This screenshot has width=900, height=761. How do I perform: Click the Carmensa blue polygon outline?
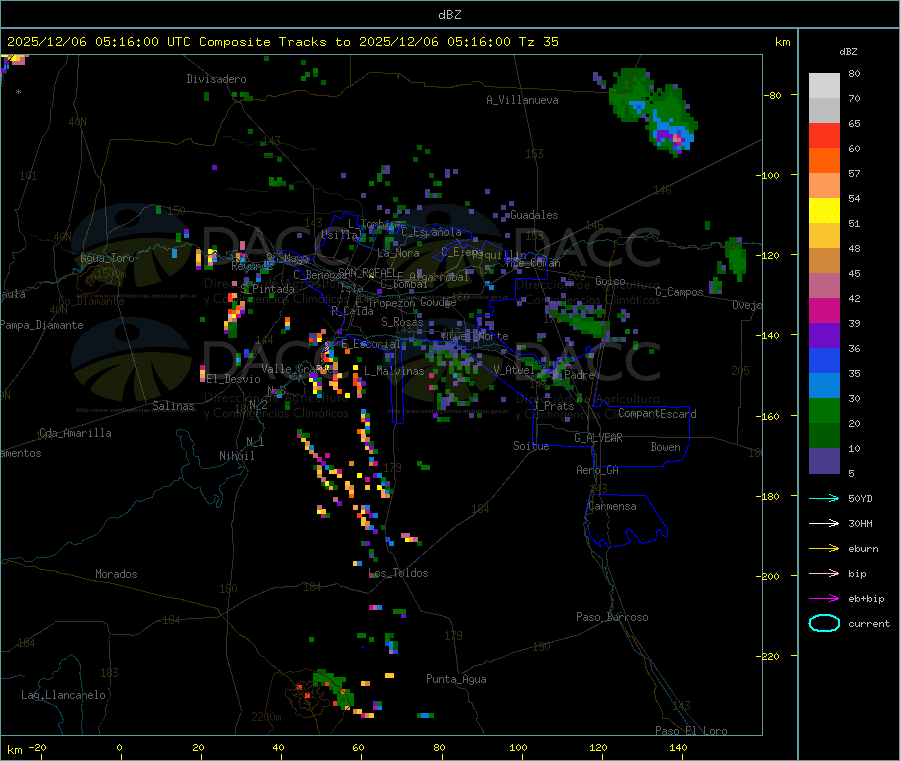point(626,521)
